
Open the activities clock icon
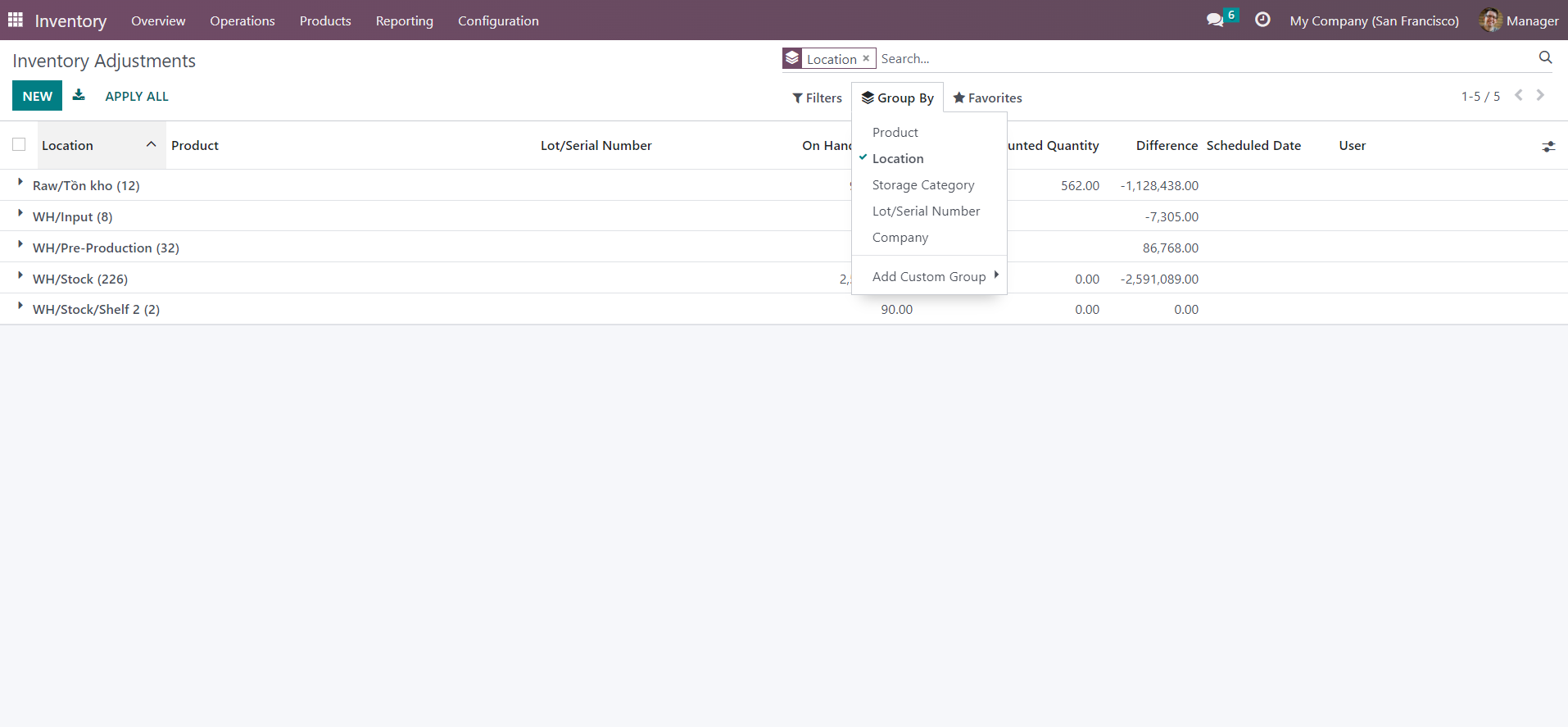(1262, 20)
